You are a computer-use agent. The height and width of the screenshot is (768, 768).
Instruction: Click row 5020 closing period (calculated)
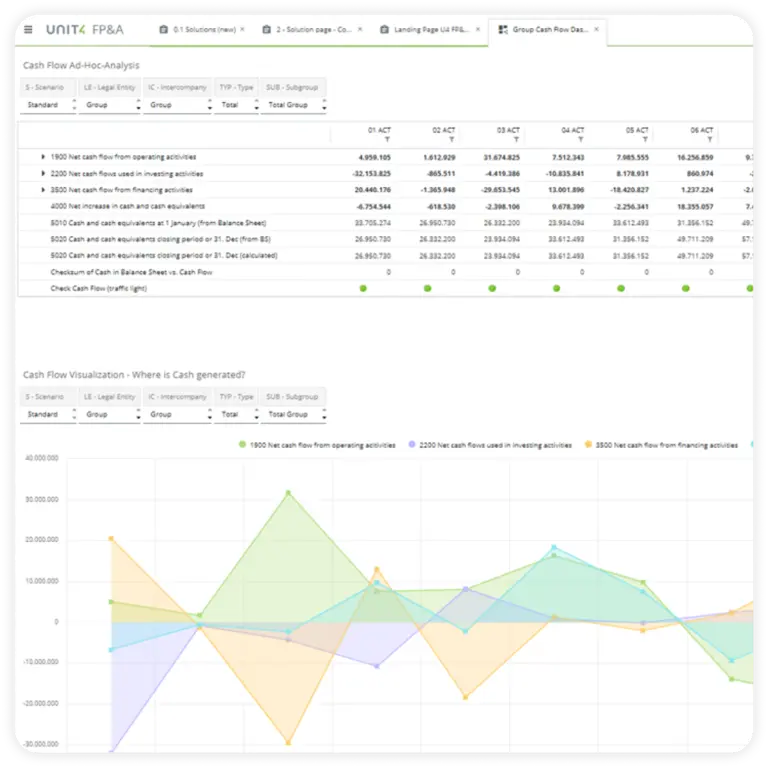pyautogui.click(x=164, y=255)
